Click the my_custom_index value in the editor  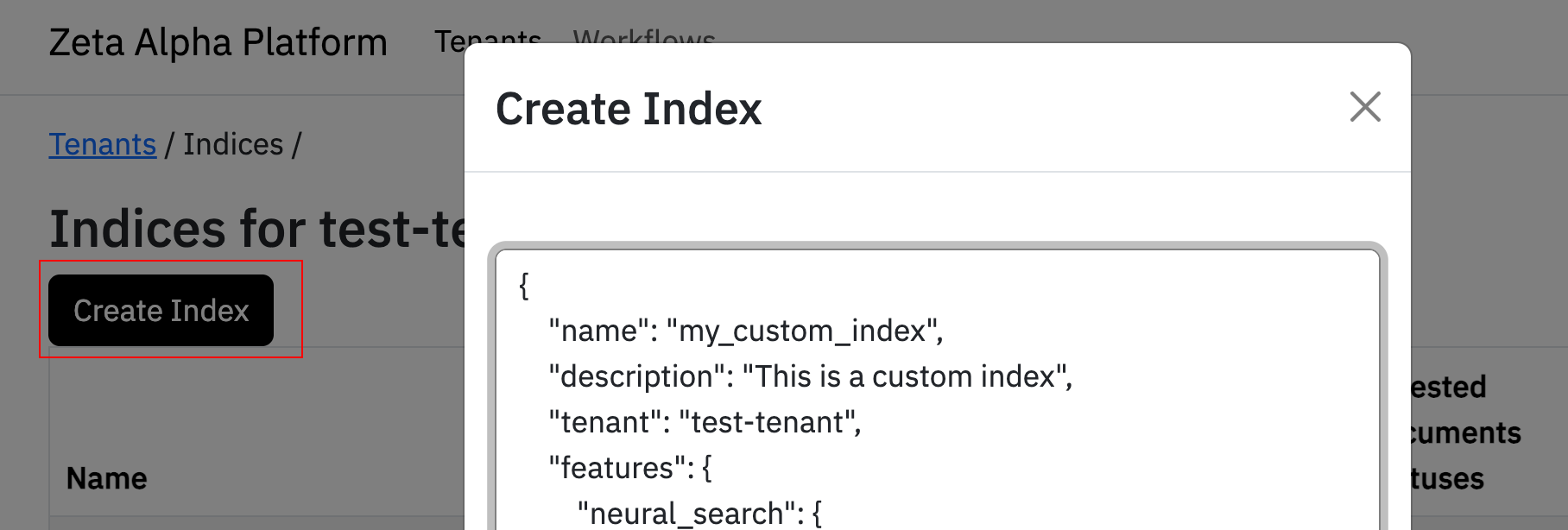click(802, 331)
